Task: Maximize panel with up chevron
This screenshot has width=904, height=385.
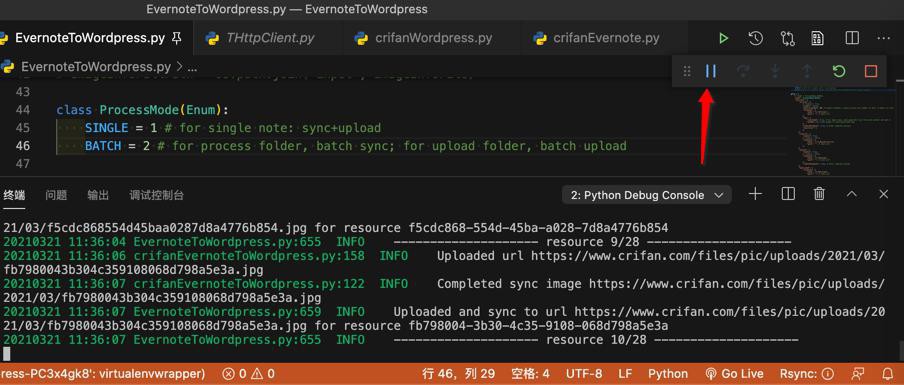Action: point(852,195)
